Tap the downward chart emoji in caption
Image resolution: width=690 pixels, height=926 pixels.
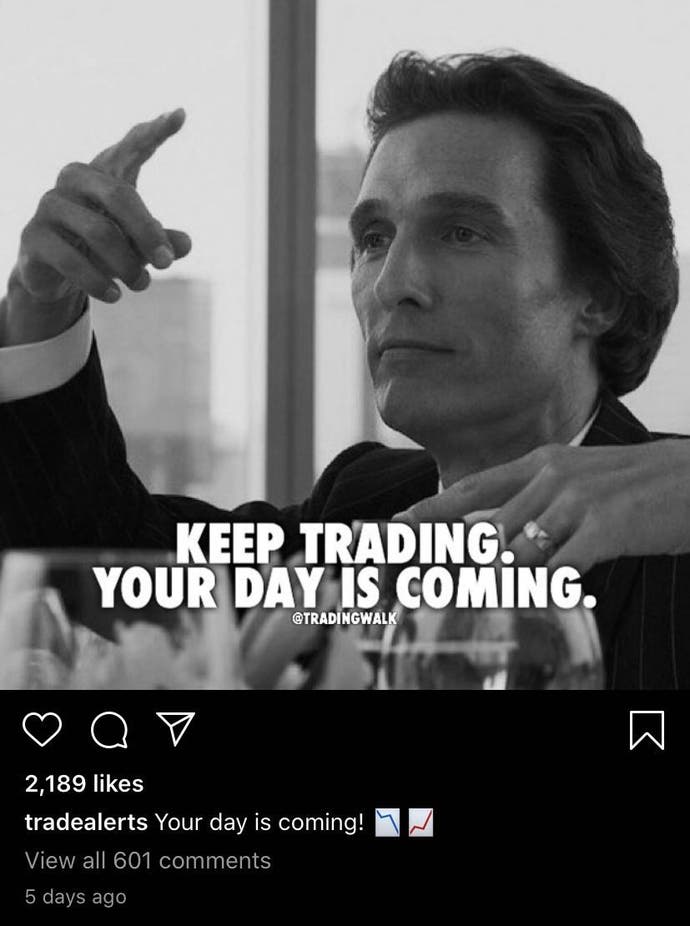388,823
